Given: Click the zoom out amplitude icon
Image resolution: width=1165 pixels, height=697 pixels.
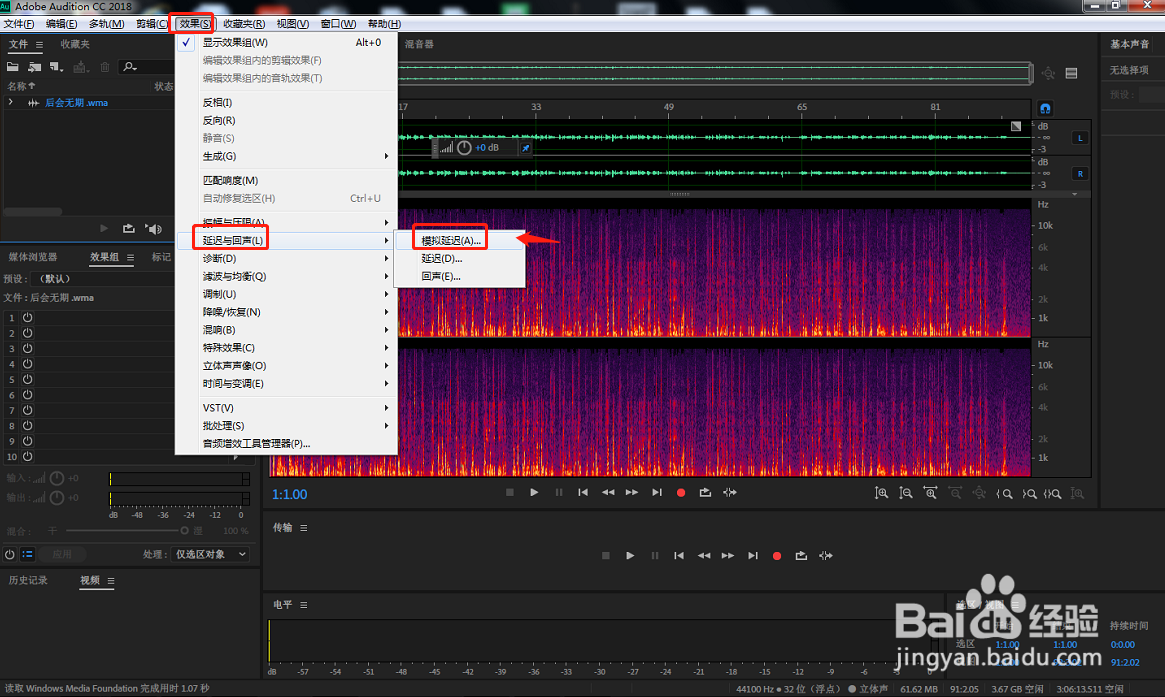Looking at the screenshot, I should pyautogui.click(x=906, y=493).
